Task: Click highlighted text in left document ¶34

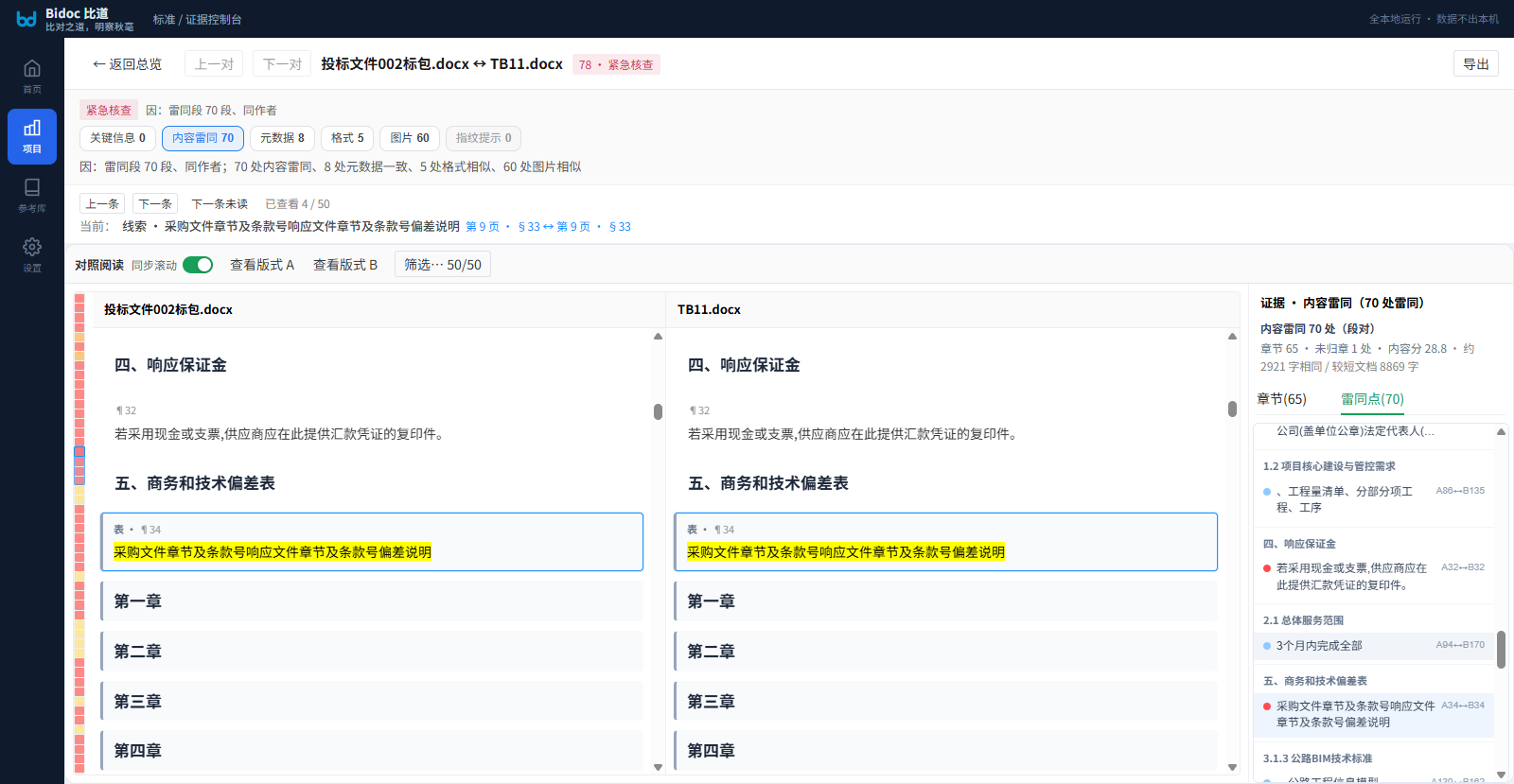Action: coord(273,552)
